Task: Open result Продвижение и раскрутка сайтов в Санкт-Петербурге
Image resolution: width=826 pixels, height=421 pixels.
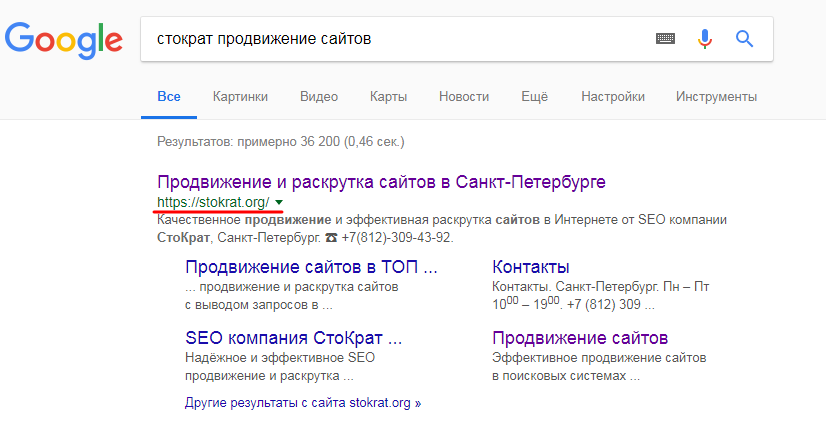Action: [381, 182]
